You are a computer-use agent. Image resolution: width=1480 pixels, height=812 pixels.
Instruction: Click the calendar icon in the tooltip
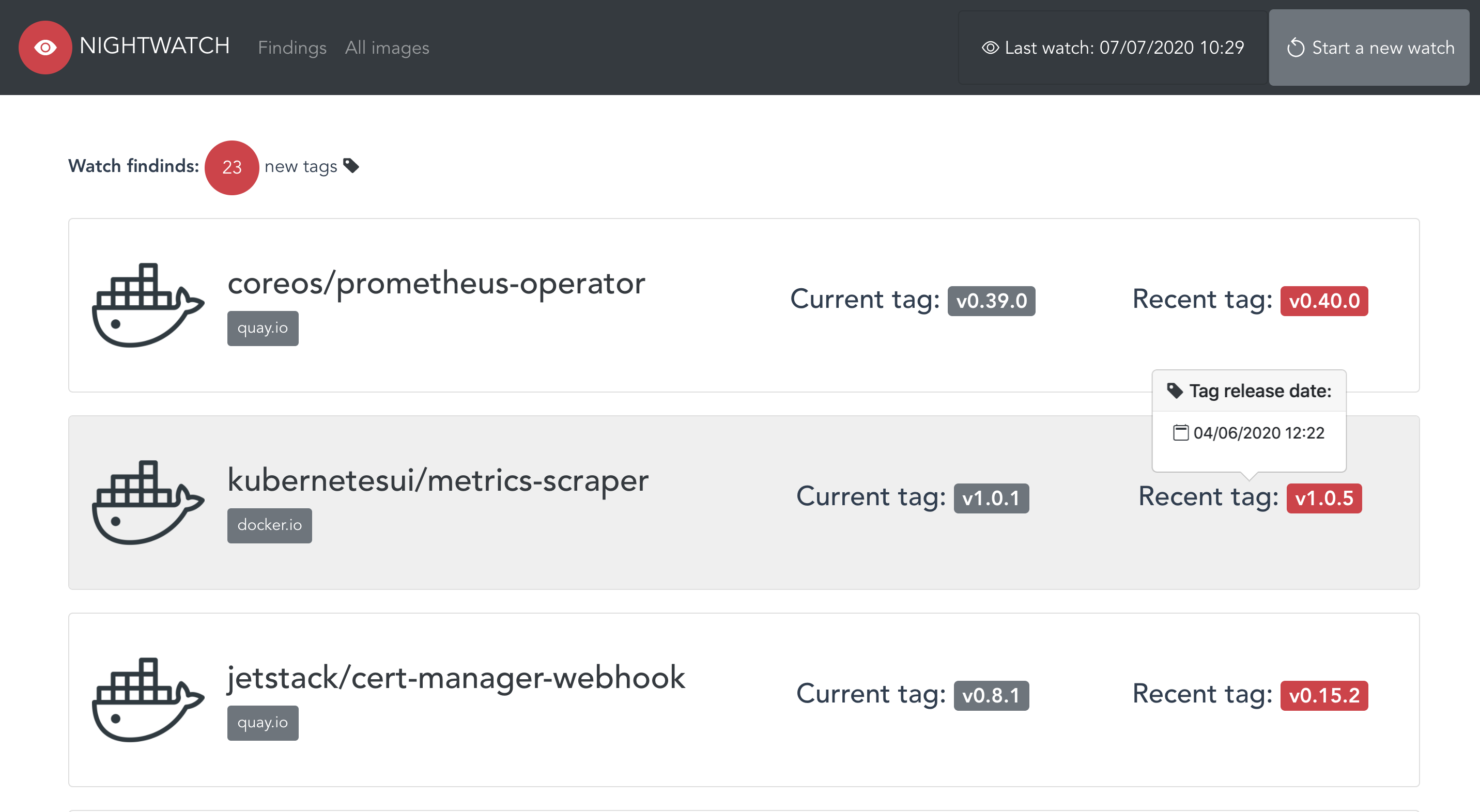[1180, 432]
